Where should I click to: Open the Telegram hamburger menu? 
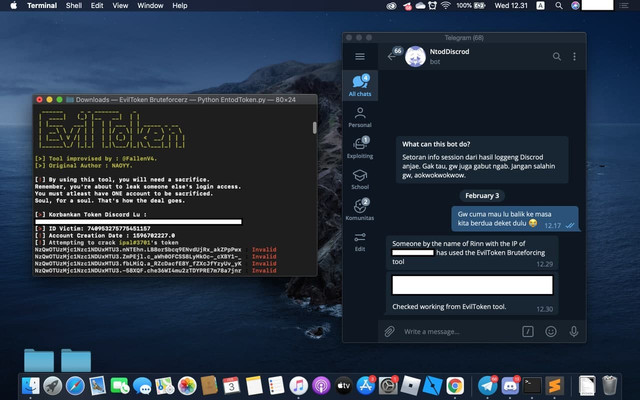click(x=360, y=56)
